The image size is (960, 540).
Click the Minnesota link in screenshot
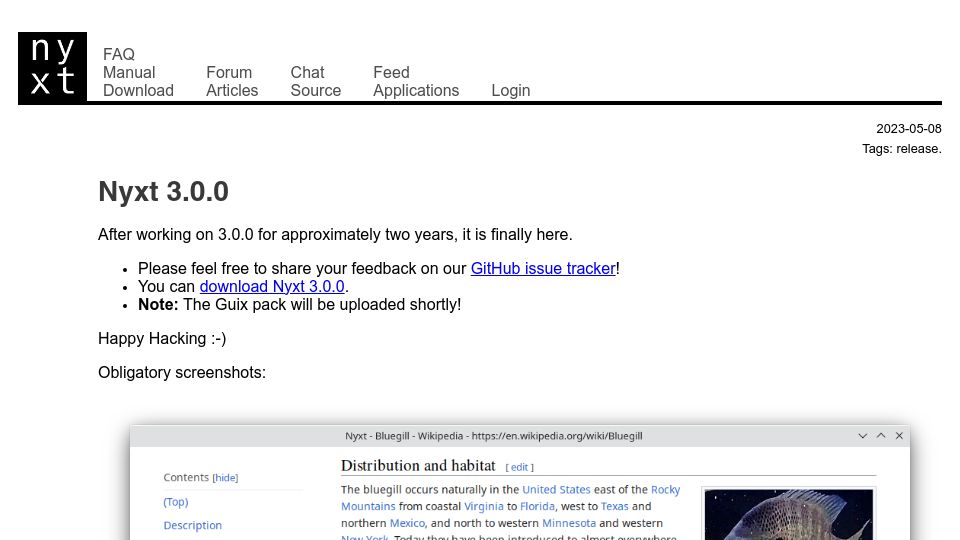pyautogui.click(x=569, y=523)
